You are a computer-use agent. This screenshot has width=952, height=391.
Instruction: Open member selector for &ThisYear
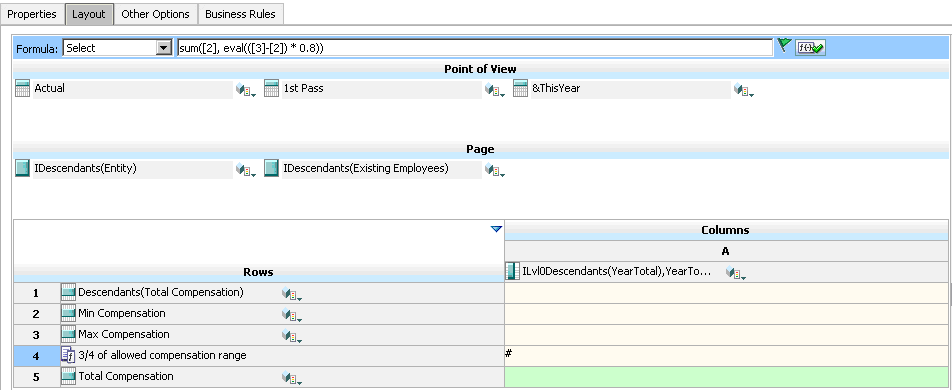tap(744, 90)
